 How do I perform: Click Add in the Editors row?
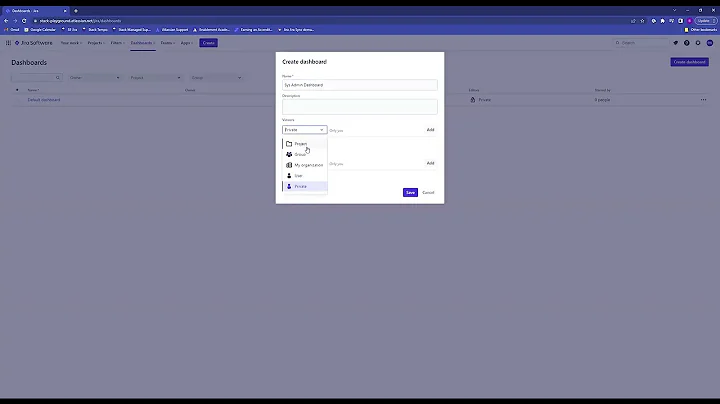pos(430,163)
